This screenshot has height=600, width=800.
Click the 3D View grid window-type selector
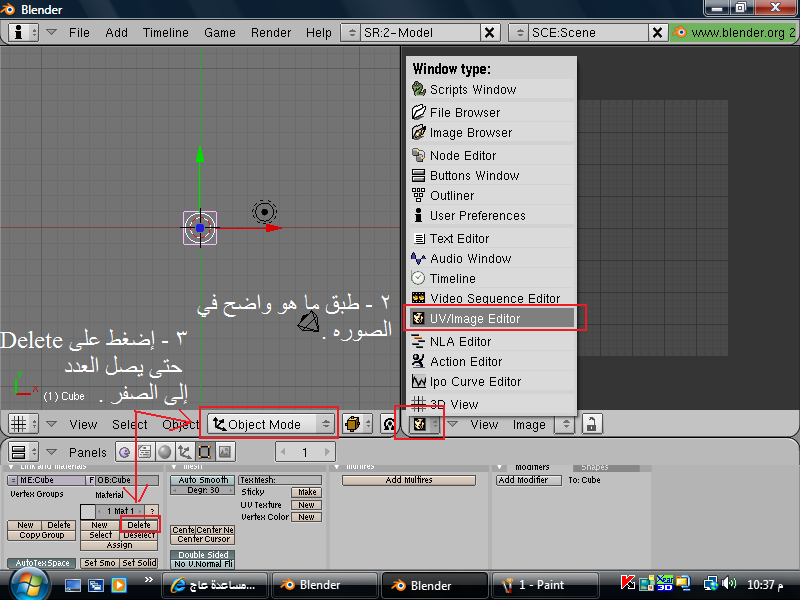click(23, 424)
